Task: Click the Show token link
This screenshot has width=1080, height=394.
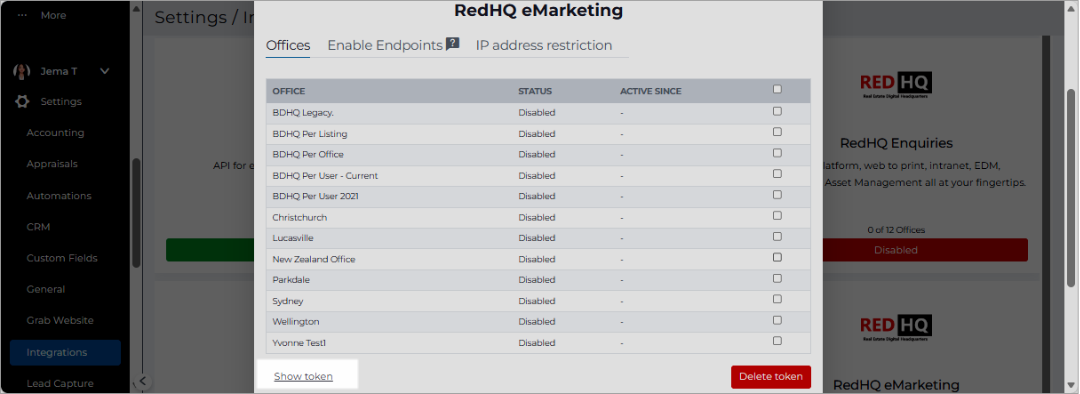Action: pyautogui.click(x=303, y=376)
